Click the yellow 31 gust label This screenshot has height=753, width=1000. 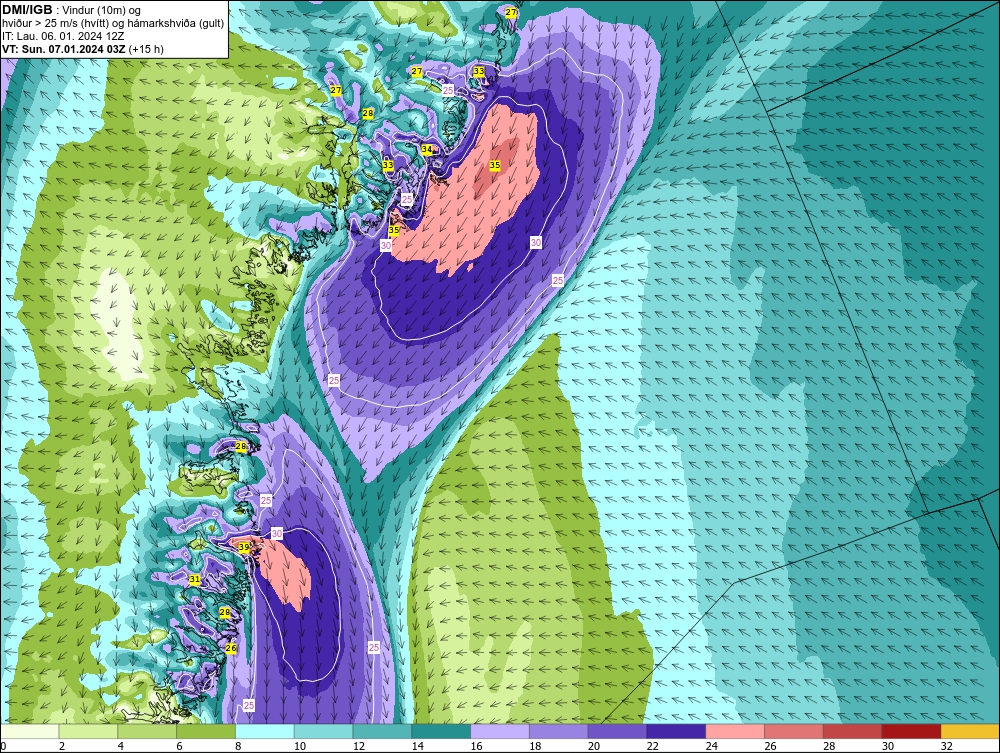click(x=195, y=580)
